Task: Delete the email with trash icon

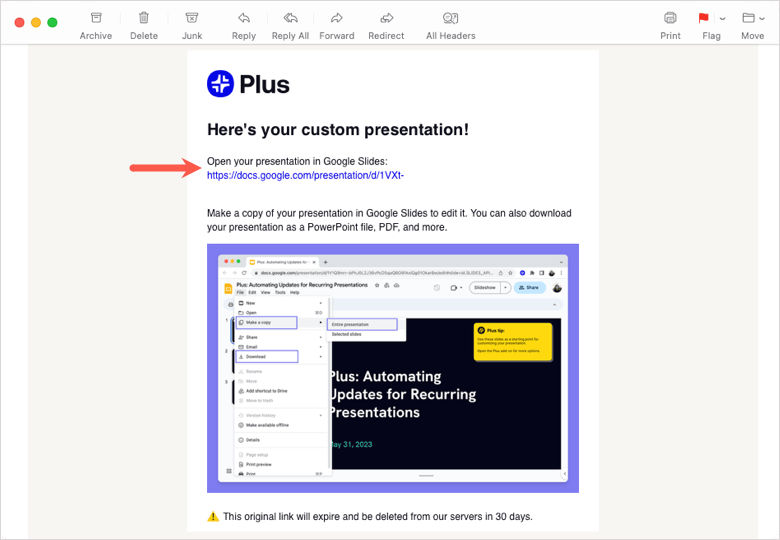Action: [144, 26]
